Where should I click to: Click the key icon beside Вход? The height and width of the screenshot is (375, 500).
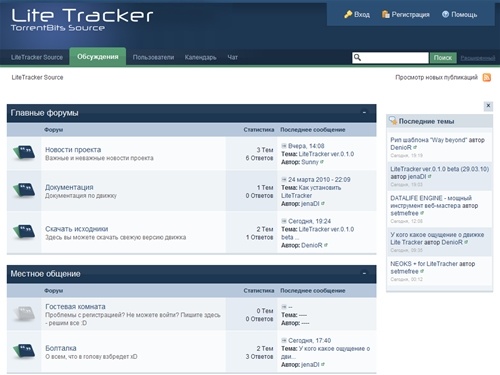(x=348, y=14)
